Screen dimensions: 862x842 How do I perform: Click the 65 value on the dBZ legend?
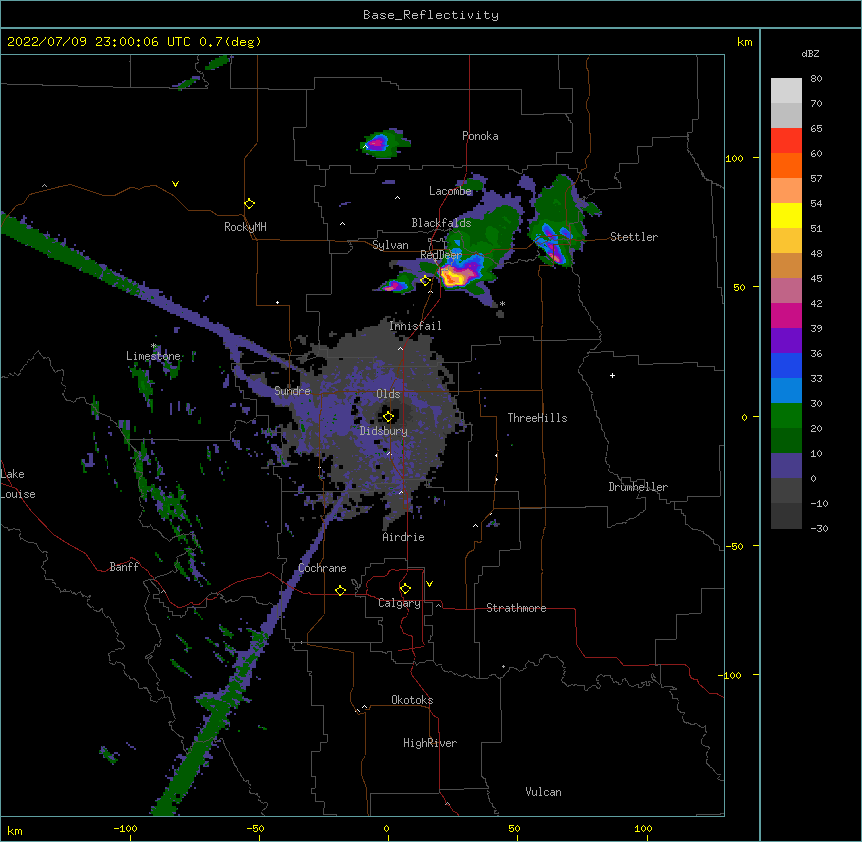pos(816,129)
